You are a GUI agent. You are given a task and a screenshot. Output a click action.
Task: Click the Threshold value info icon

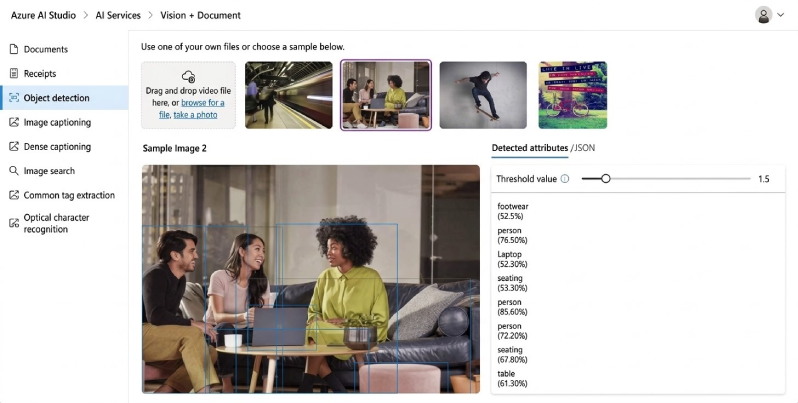click(565, 179)
